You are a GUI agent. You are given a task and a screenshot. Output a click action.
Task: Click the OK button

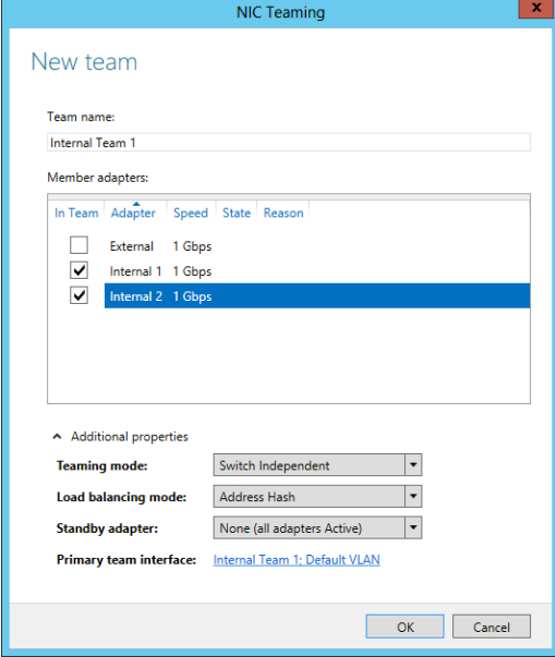coord(405,626)
